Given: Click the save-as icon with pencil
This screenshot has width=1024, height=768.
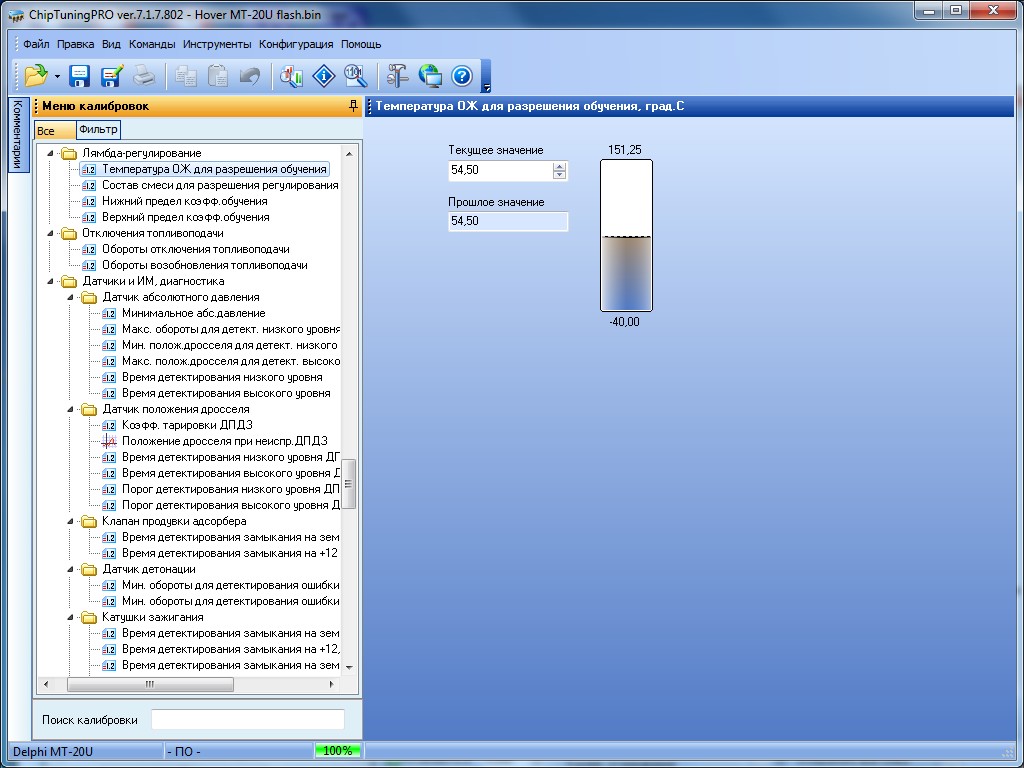Looking at the screenshot, I should pyautogui.click(x=111, y=76).
